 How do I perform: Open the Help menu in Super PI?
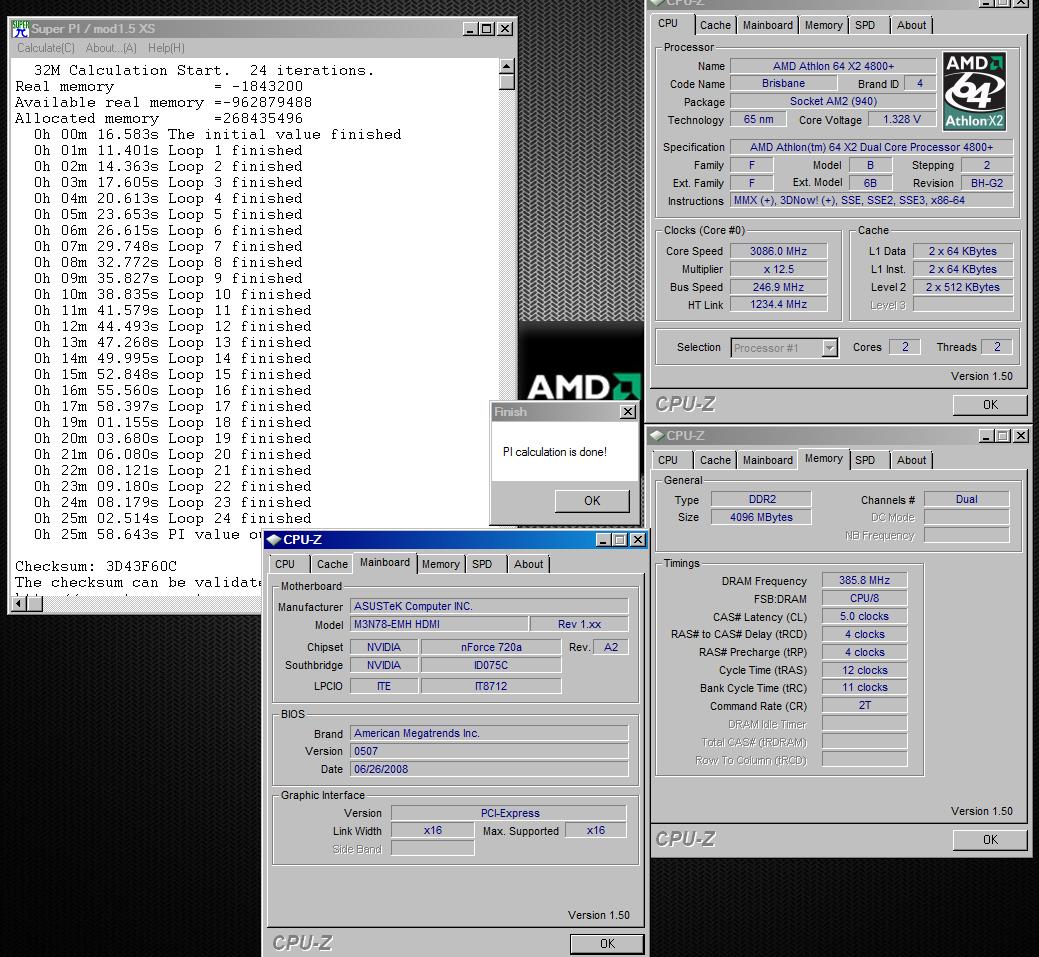tap(166, 48)
